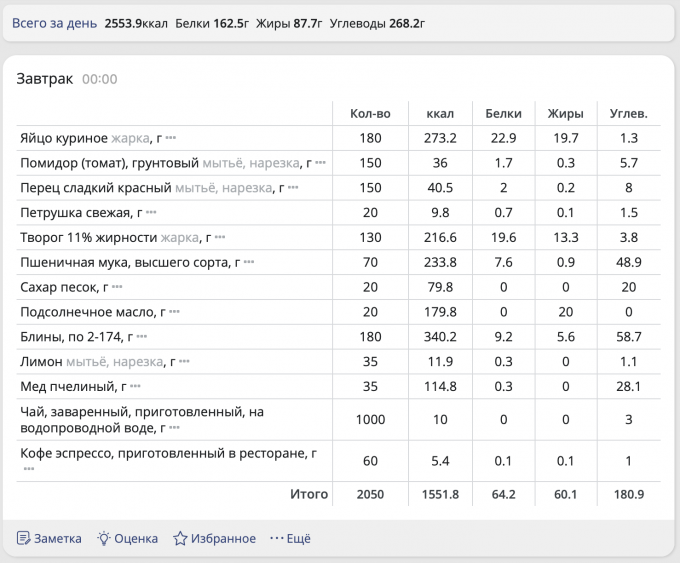Click the Заметка note icon

[x=24, y=538]
